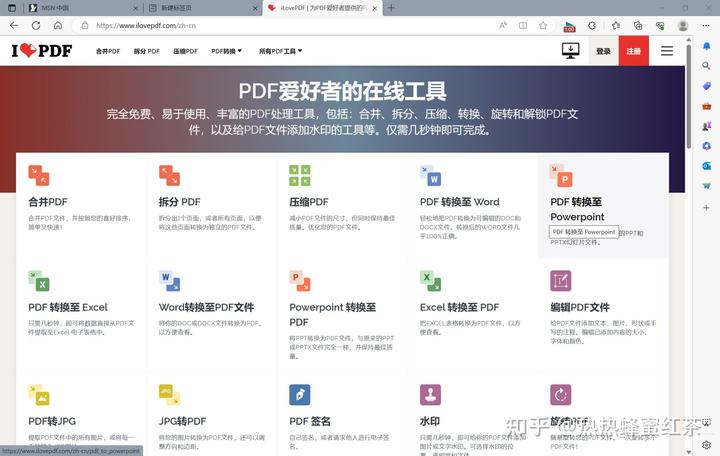Viewport: 720px width, 456px height.
Task: Open the Excel 转换至 PDF icon
Action: pos(430,281)
